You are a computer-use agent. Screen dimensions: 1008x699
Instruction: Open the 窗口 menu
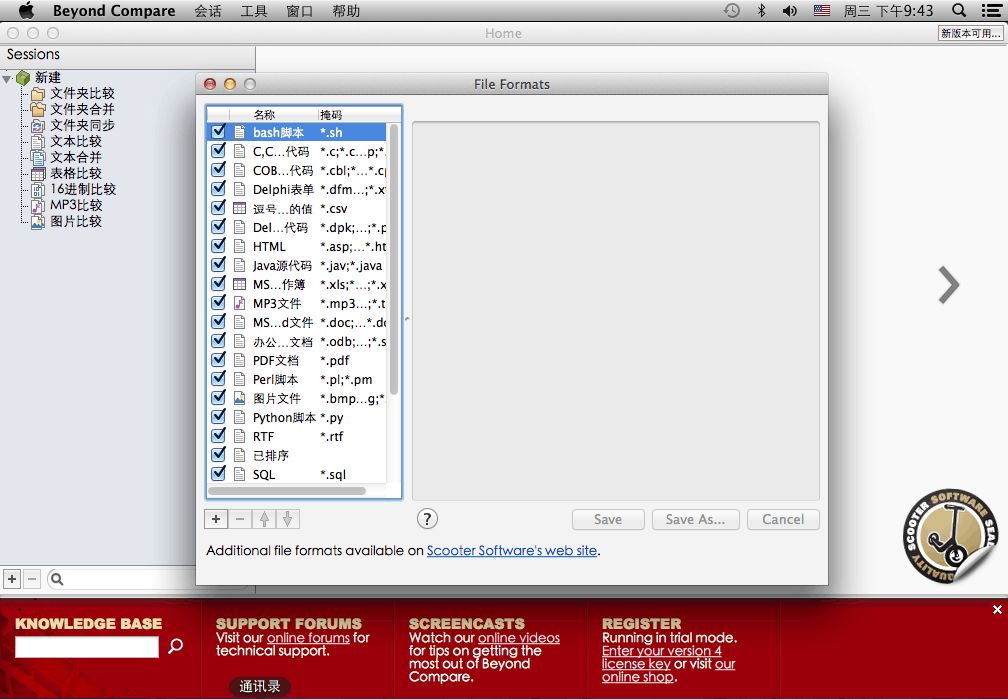300,11
